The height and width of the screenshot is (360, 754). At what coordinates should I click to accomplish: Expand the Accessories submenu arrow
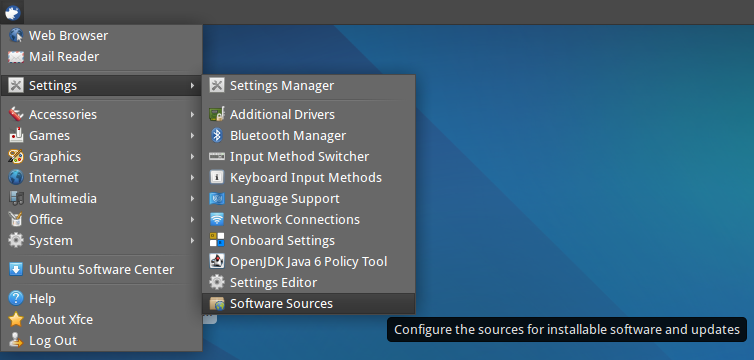[192, 114]
